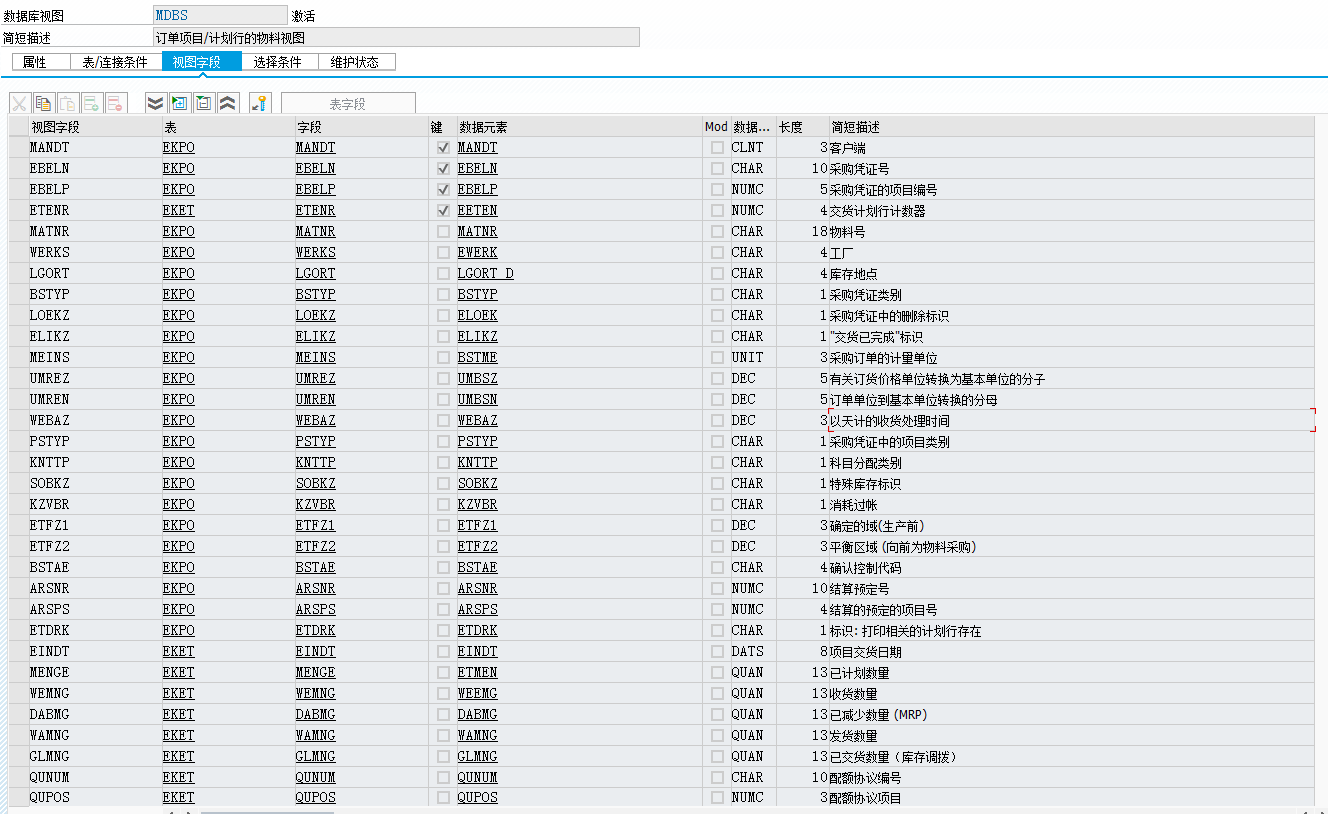This screenshot has width=1328, height=814.
Task: Click the Paste icon in the toolbar
Action: tap(67, 102)
